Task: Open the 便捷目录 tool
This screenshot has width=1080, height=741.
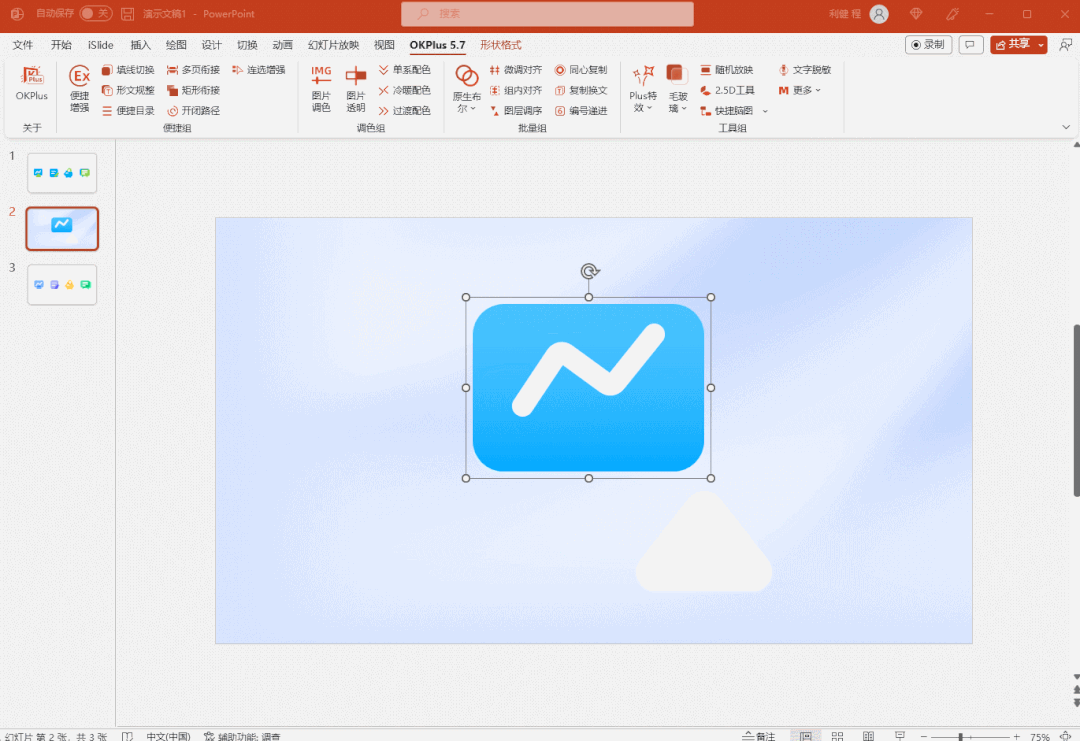Action: (128, 110)
